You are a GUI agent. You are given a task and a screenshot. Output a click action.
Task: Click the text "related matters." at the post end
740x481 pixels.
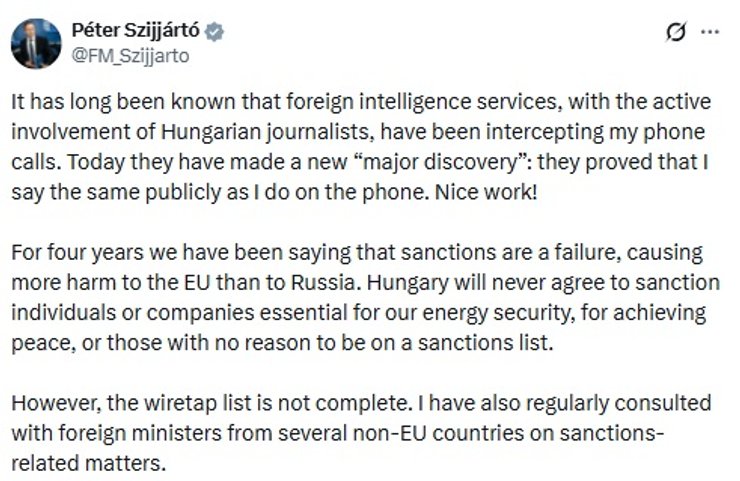pos(87,463)
